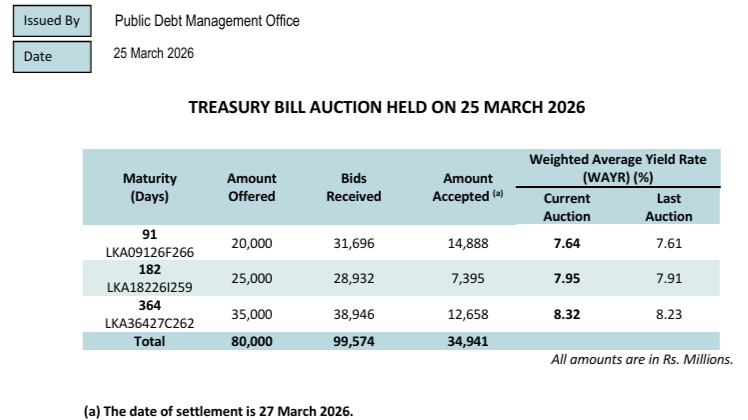The width and height of the screenshot is (748, 420).
Task: Click the 25 March 2026 date value
Action: tap(154, 53)
